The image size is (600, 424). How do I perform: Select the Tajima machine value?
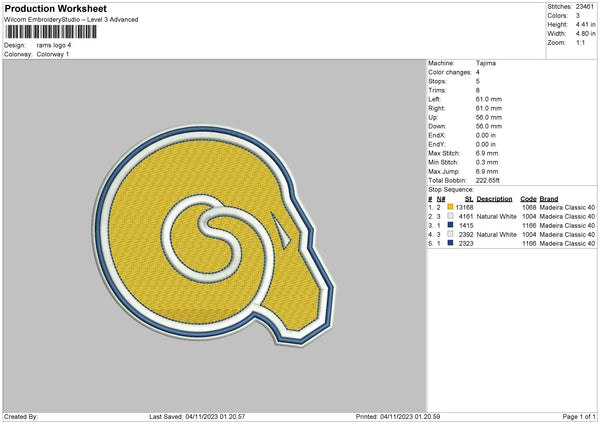pyautogui.click(x=484, y=63)
